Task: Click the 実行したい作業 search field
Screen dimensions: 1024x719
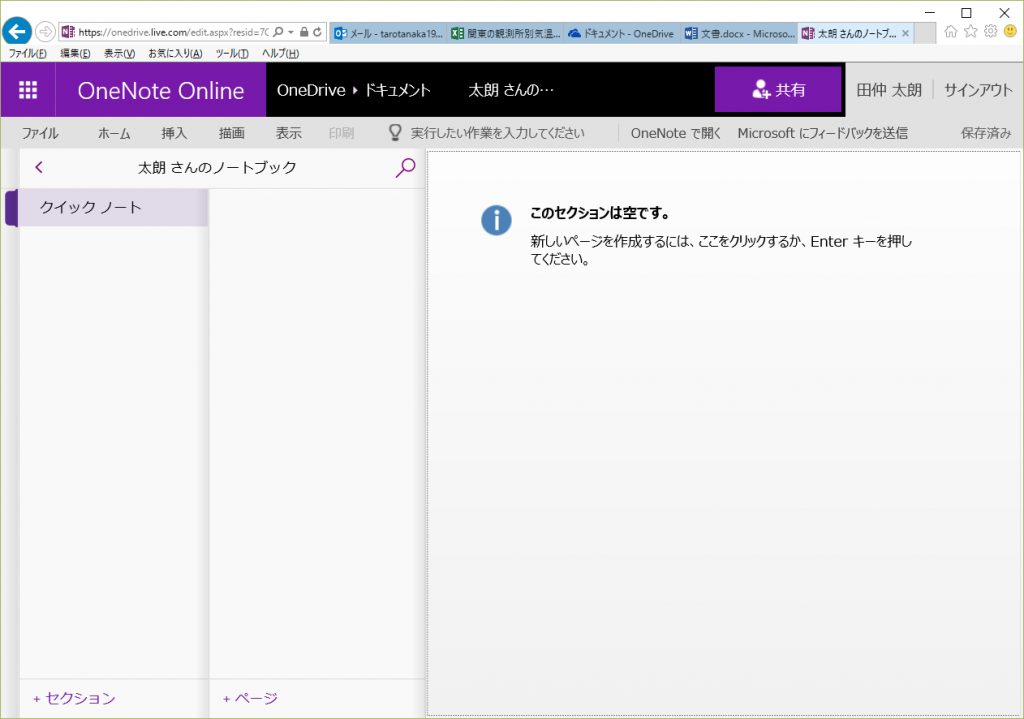Action: coord(497,133)
